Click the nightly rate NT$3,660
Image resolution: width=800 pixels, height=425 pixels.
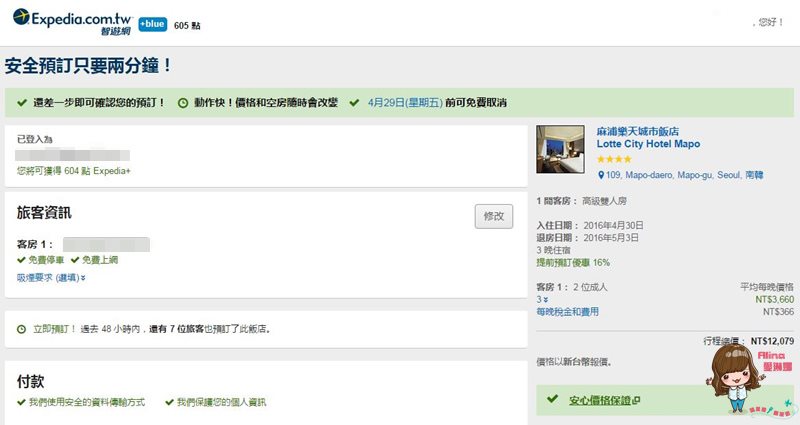774,299
